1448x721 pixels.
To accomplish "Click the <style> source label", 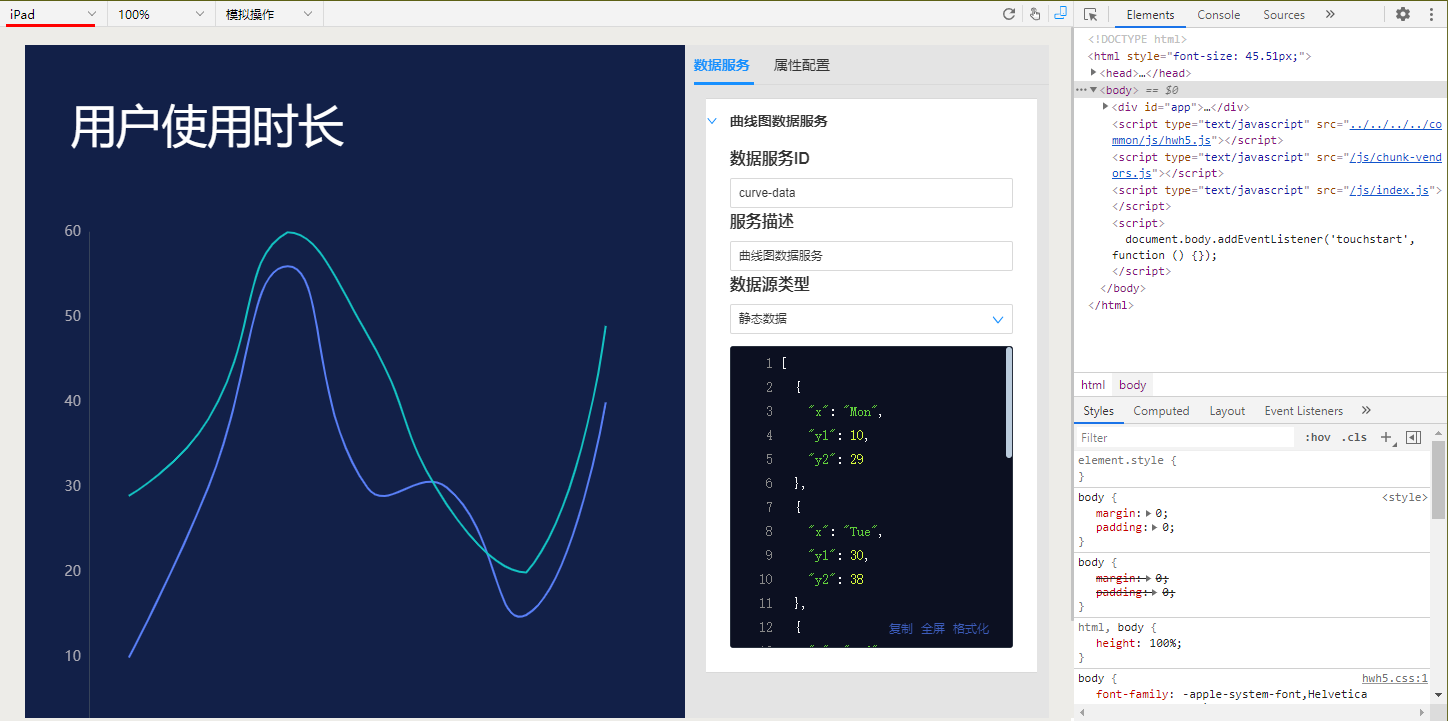I will [x=1405, y=497].
